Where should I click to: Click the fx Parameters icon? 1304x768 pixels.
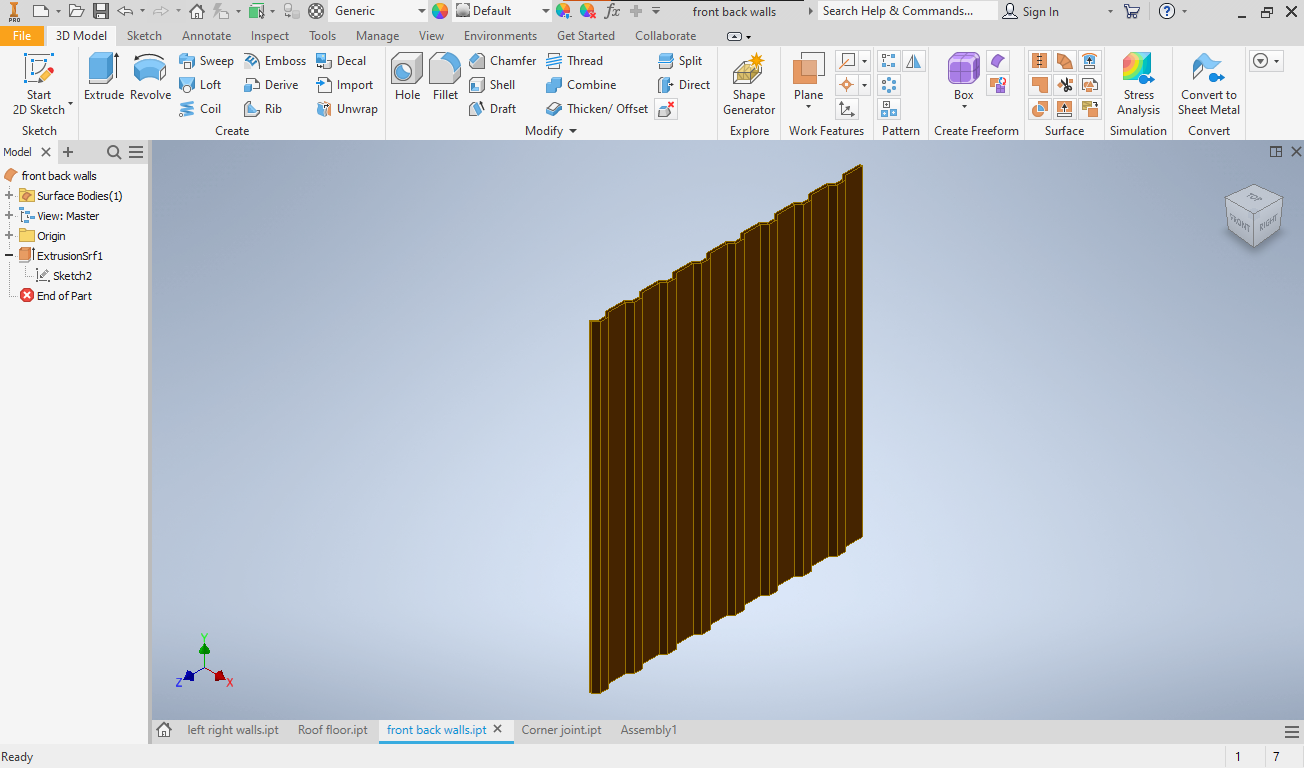point(612,11)
